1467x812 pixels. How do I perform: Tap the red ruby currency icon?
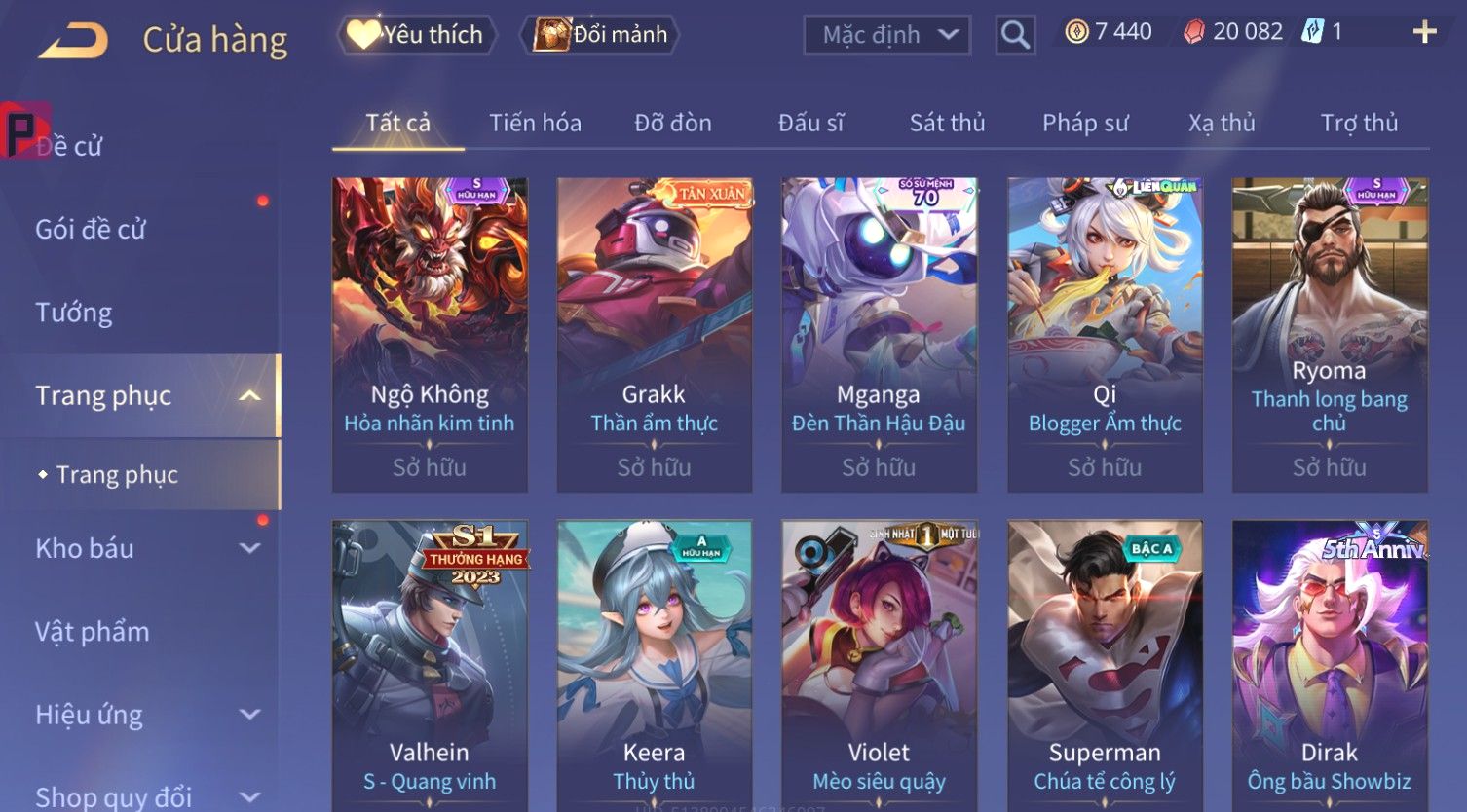click(1193, 32)
